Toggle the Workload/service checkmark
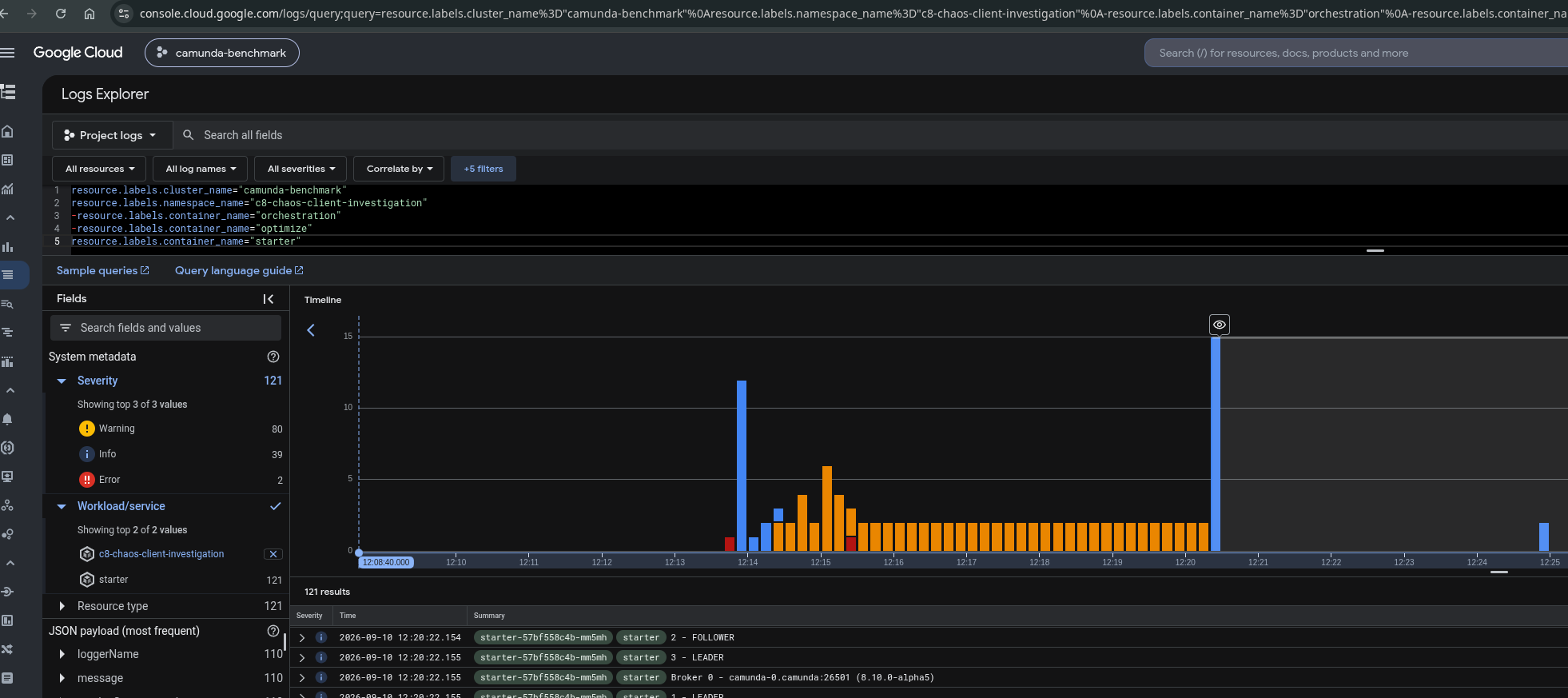1568x698 pixels. tap(275, 506)
